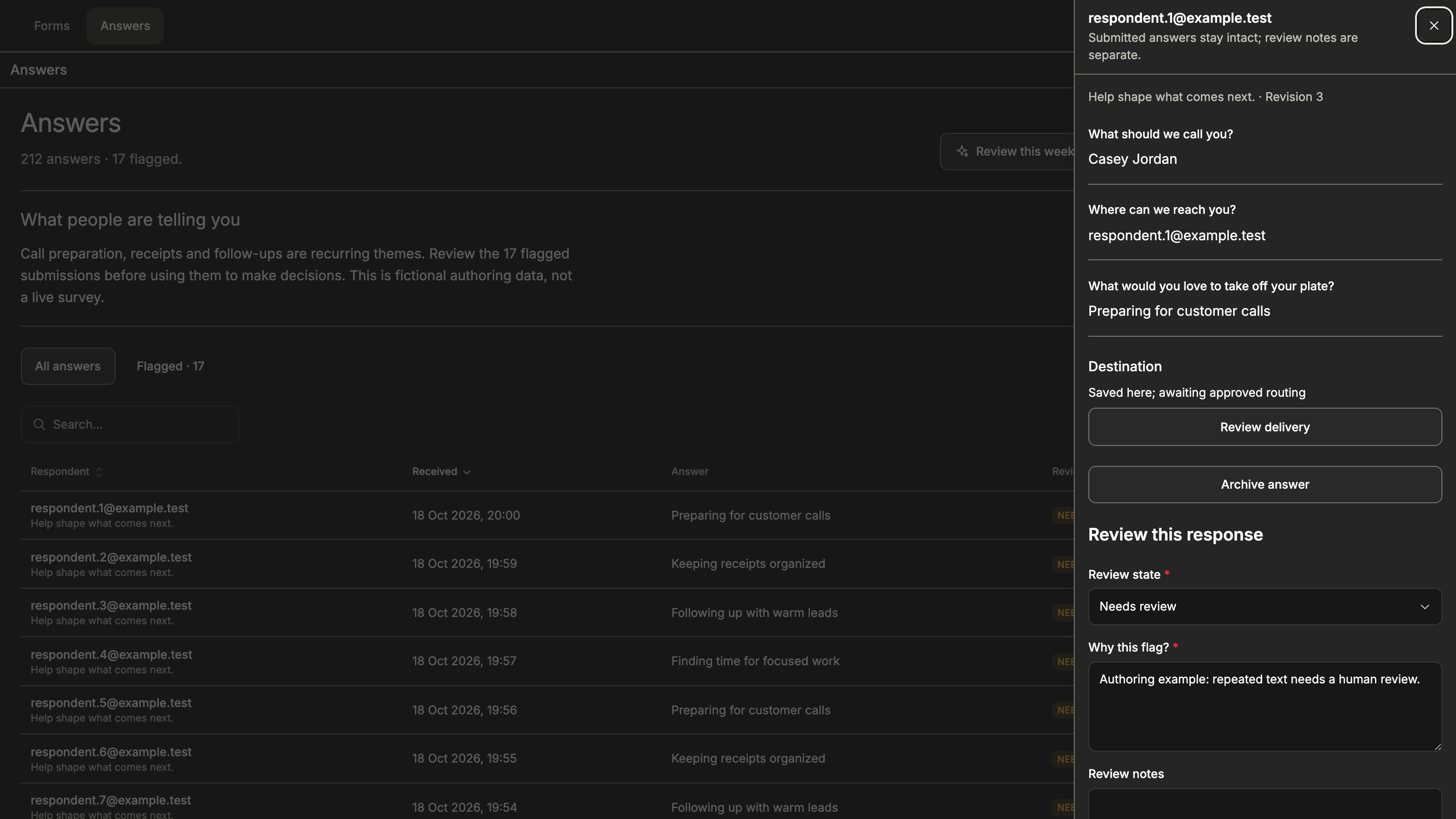The height and width of the screenshot is (819, 1456).
Task: Click the Answer column header
Action: (x=690, y=471)
